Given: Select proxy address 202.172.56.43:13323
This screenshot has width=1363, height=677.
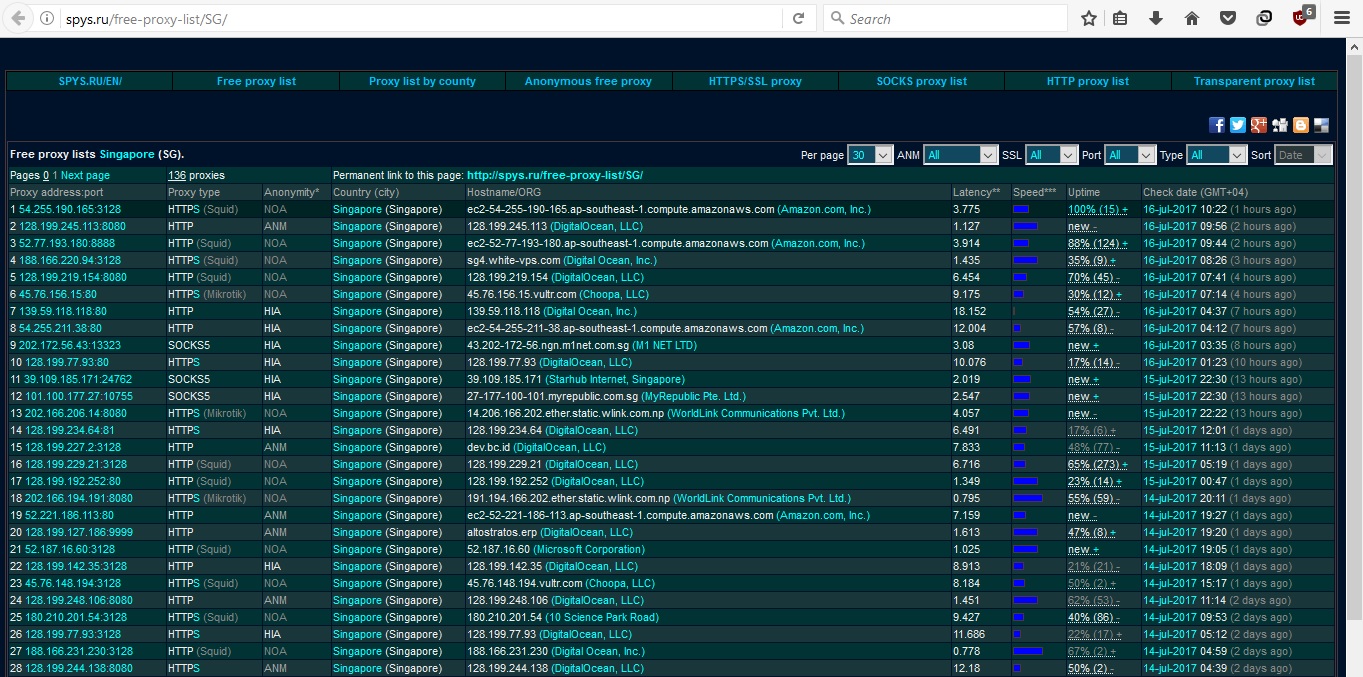Looking at the screenshot, I should (70, 345).
